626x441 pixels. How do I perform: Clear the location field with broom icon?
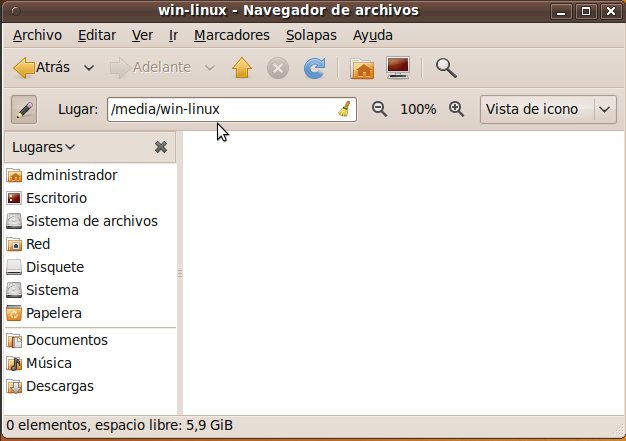tap(345, 109)
